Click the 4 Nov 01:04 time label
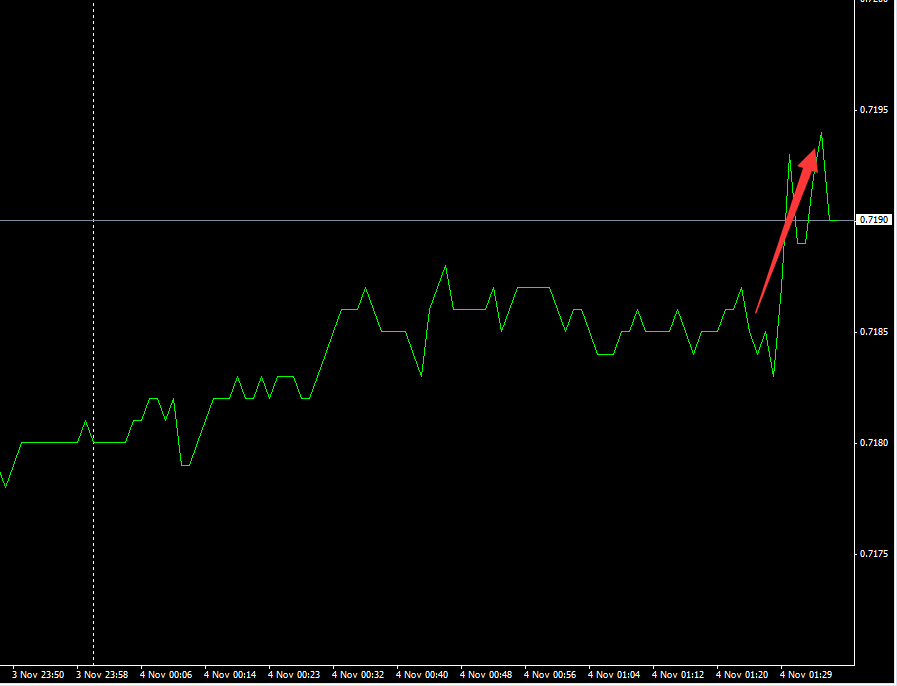The width and height of the screenshot is (897, 686). point(615,675)
